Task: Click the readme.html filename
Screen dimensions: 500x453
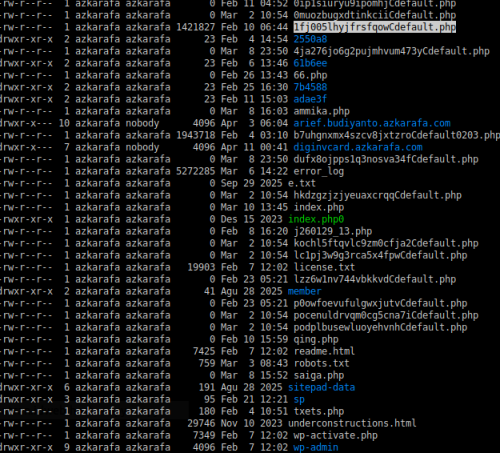Action: [324, 351]
